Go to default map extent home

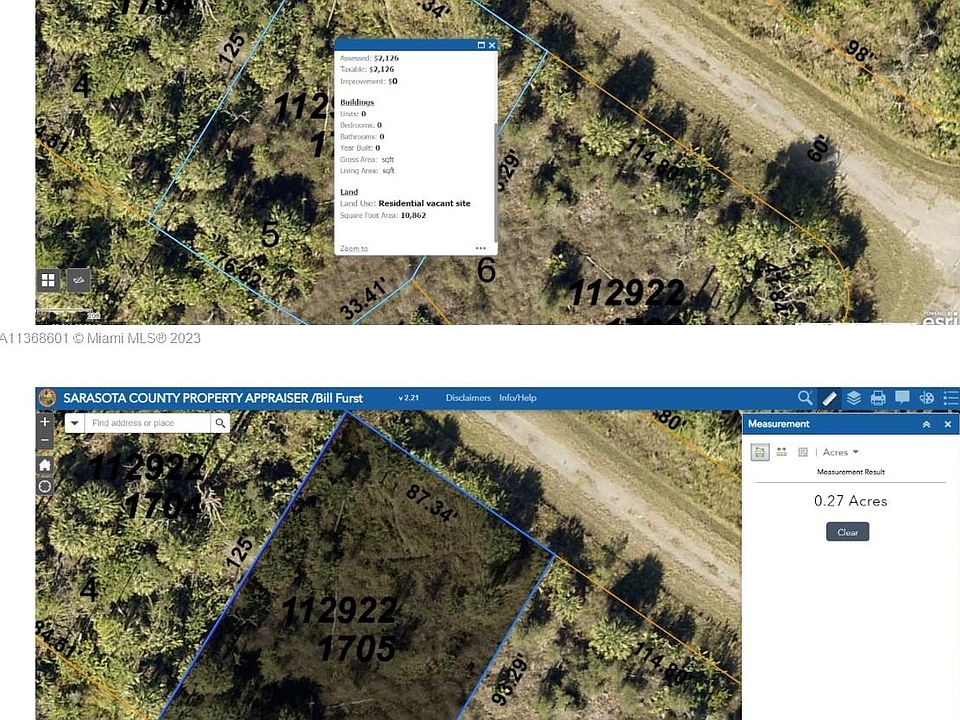click(x=45, y=465)
